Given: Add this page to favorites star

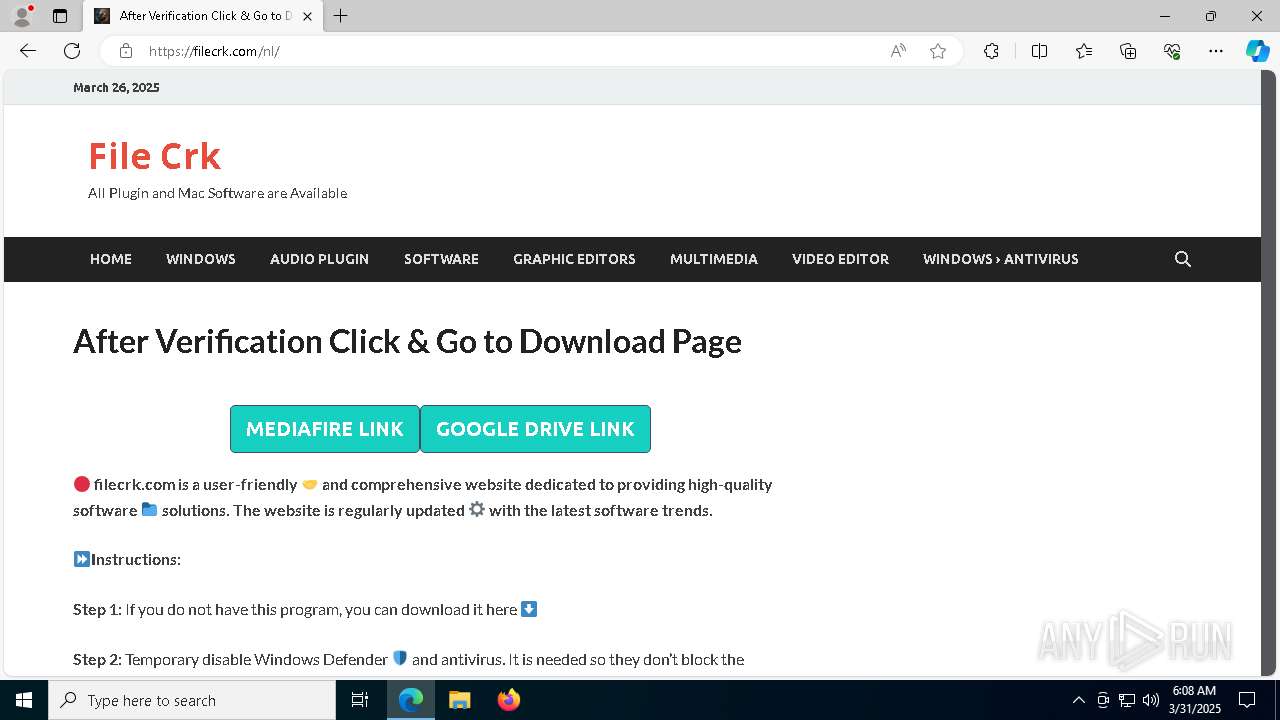Looking at the screenshot, I should pos(938,51).
